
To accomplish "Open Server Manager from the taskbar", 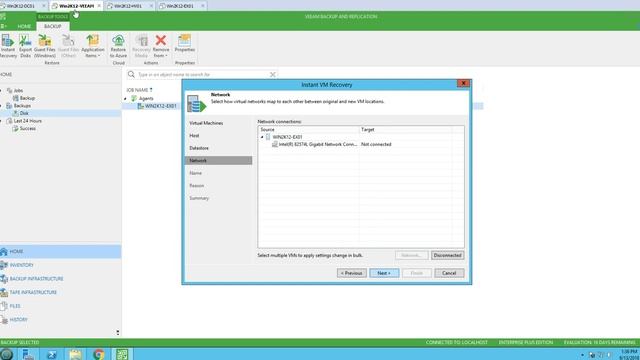I will 28,354.
